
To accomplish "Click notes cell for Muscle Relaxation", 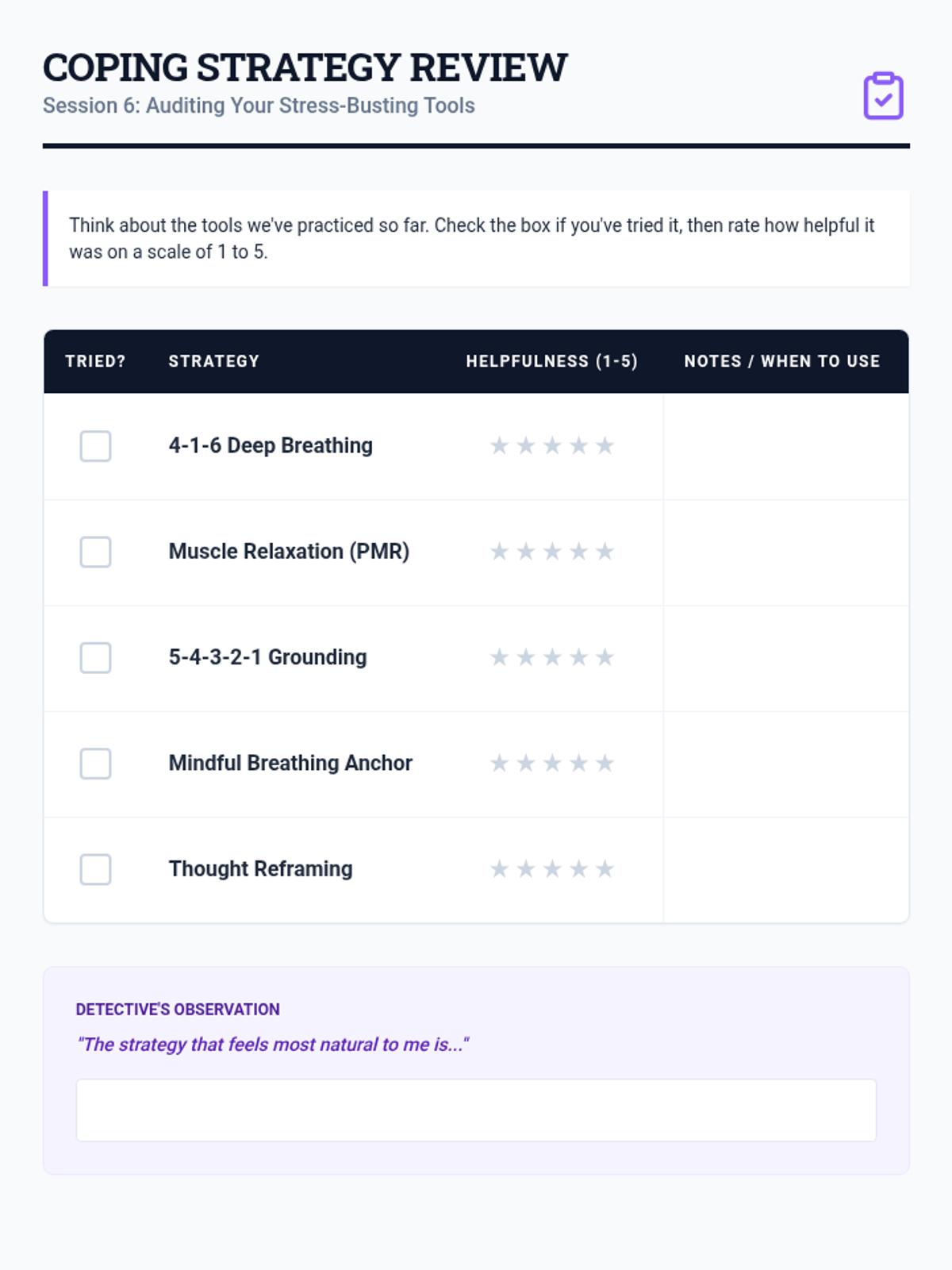I will coord(785,552).
